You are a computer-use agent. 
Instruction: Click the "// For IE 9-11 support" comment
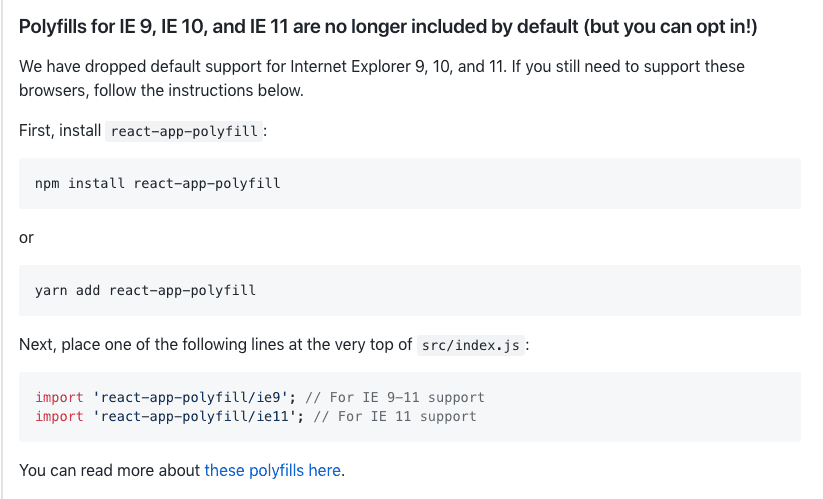(395, 397)
